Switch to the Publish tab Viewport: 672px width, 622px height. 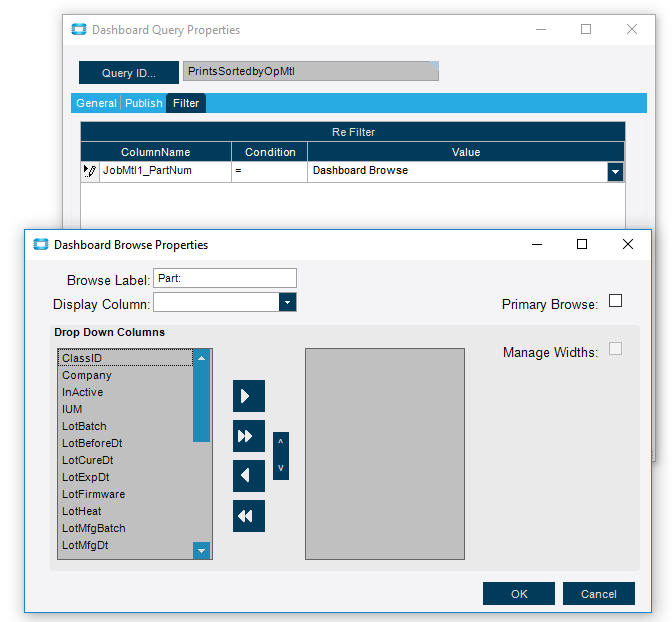tap(144, 103)
